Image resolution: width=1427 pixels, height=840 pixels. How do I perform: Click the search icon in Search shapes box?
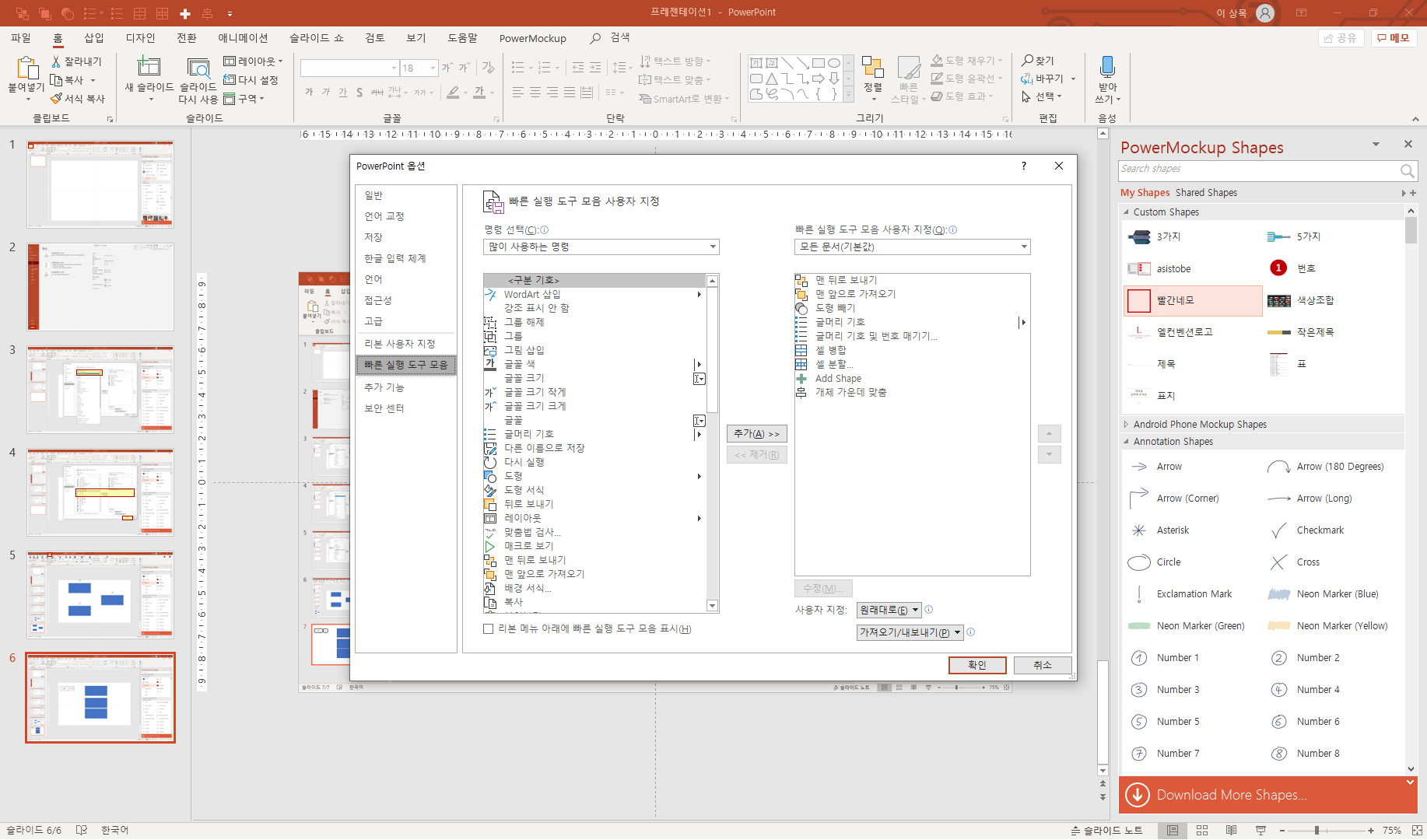[1407, 170]
